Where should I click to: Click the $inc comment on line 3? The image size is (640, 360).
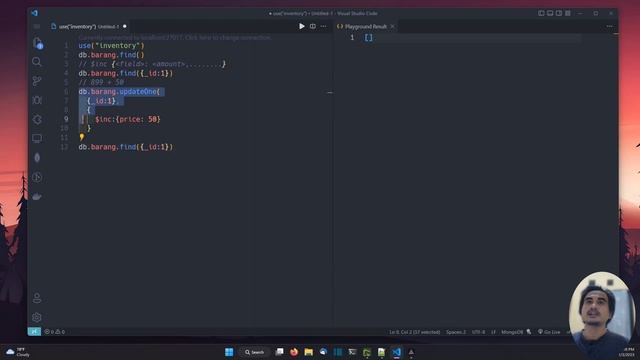(152, 64)
